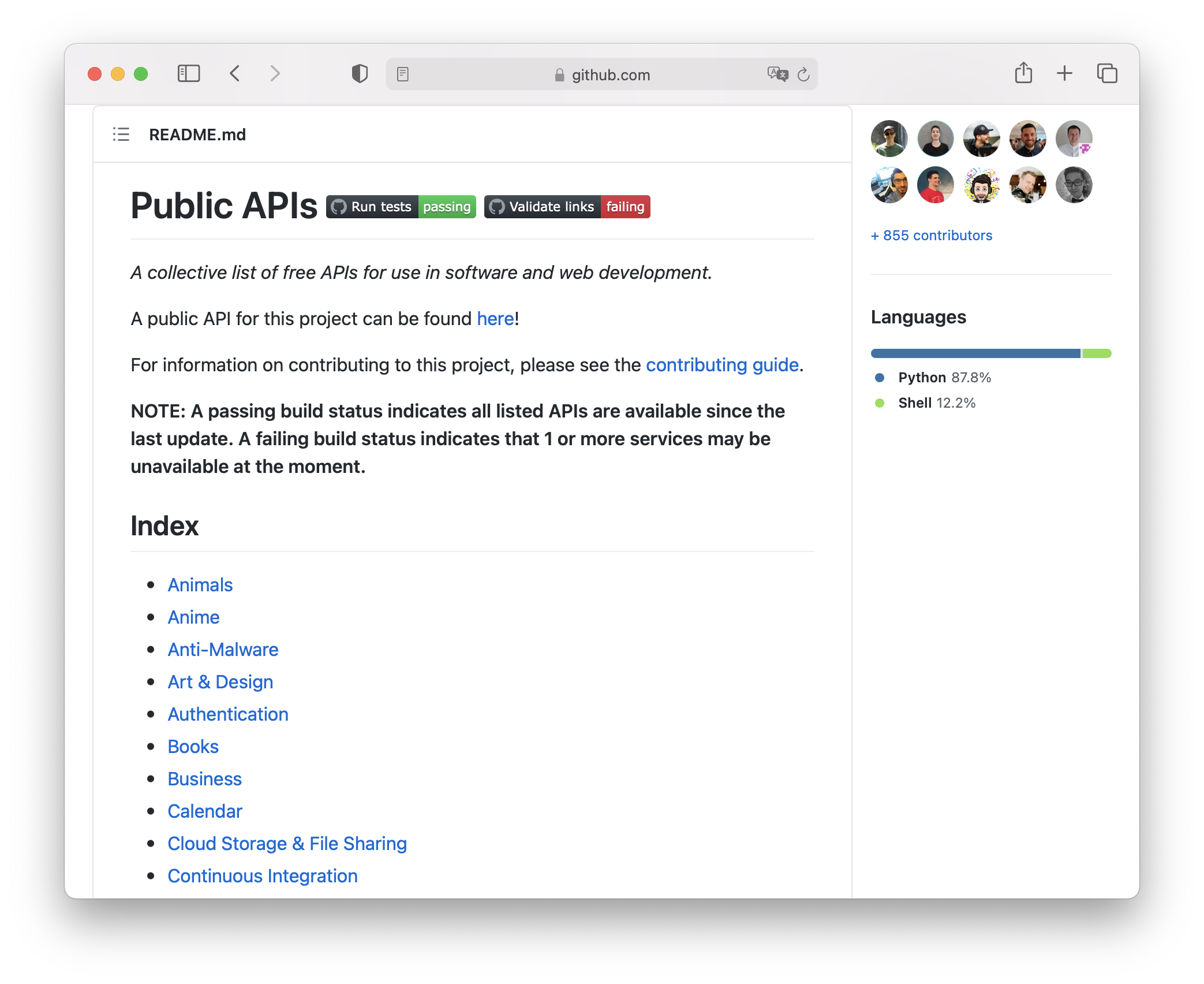Open a new tab with the plus icon

(x=1064, y=73)
